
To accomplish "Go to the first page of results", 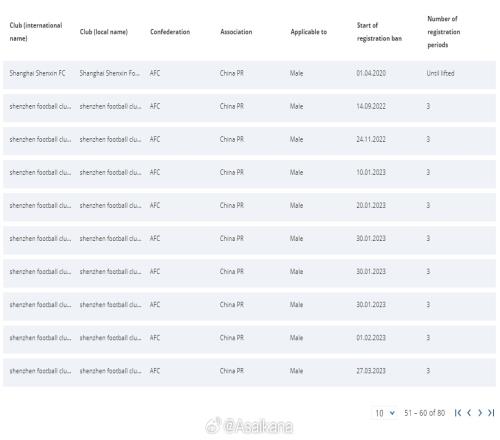I will (x=458, y=413).
